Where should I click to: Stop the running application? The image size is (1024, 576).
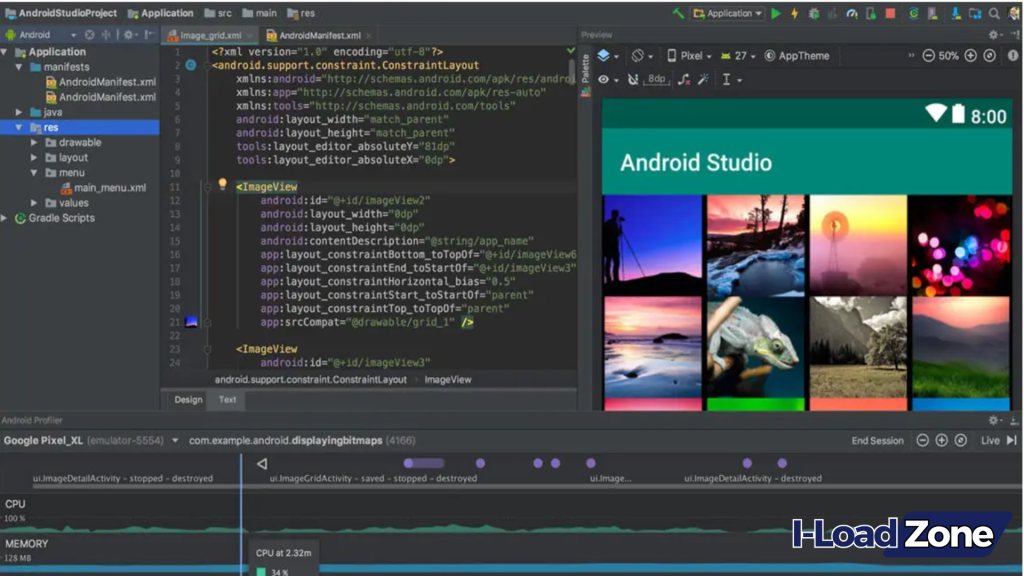point(889,14)
